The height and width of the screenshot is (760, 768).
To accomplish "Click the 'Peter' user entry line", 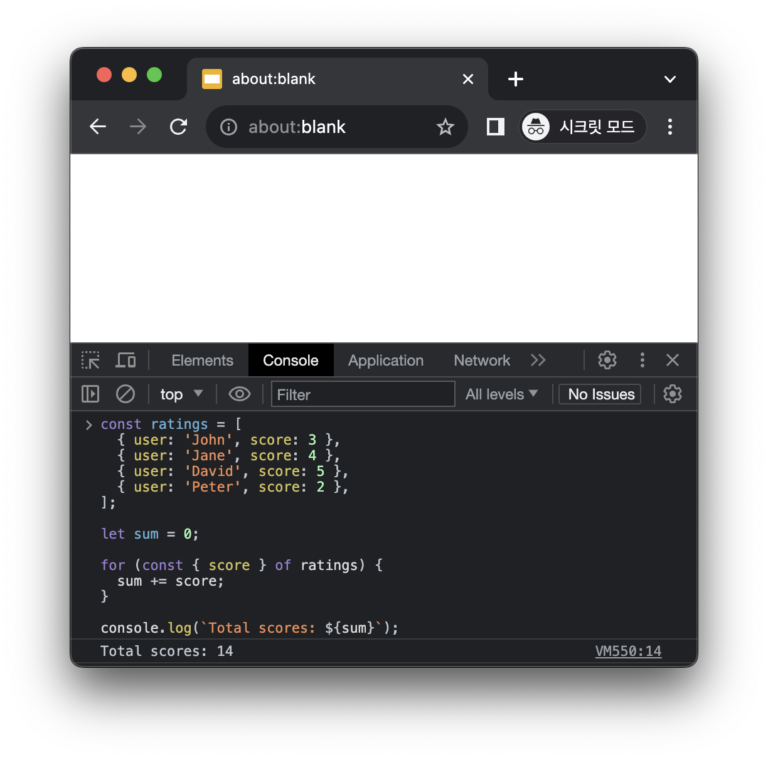I will pos(233,487).
